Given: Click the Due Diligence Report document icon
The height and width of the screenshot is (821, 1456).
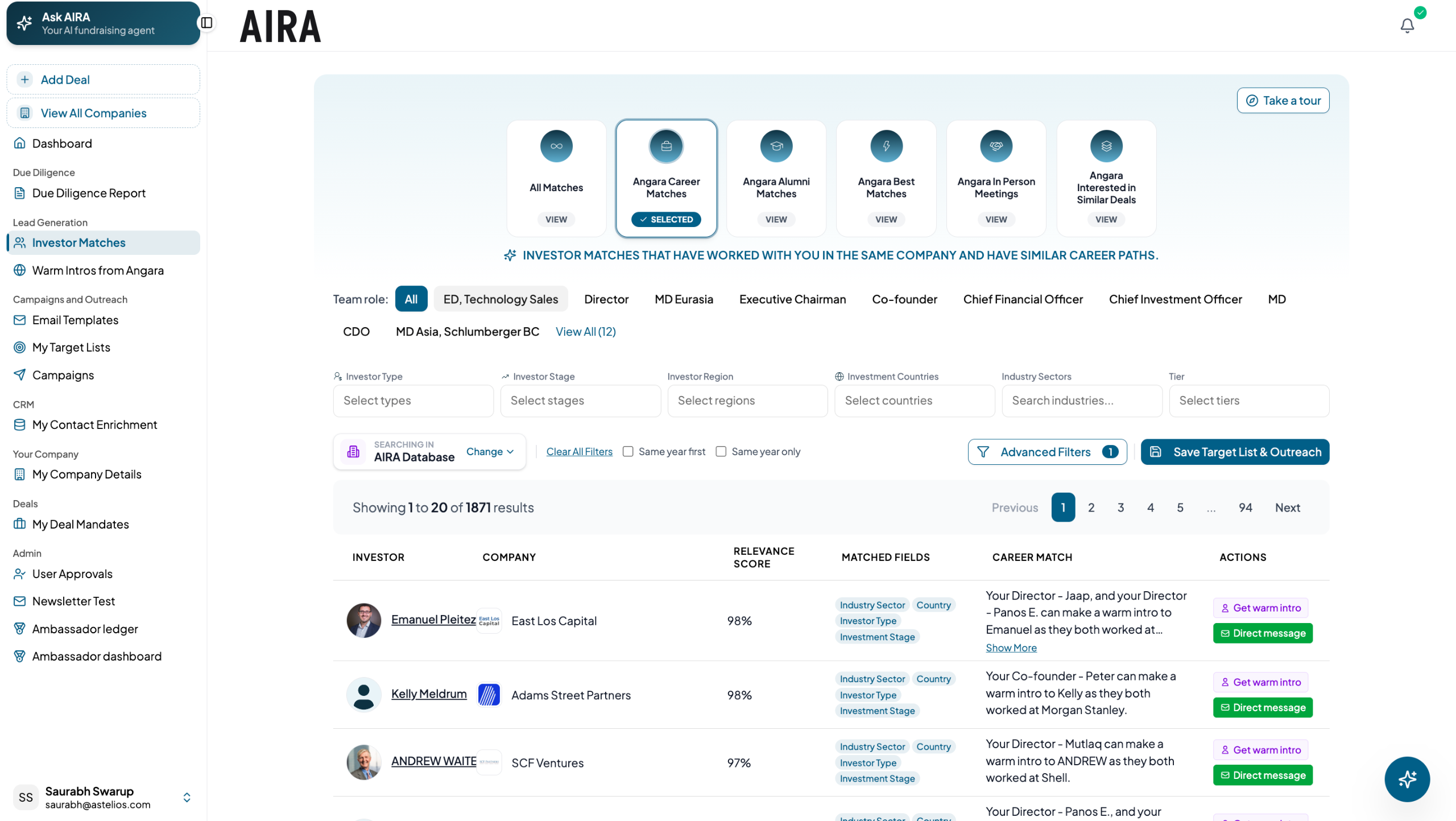Looking at the screenshot, I should pos(20,193).
